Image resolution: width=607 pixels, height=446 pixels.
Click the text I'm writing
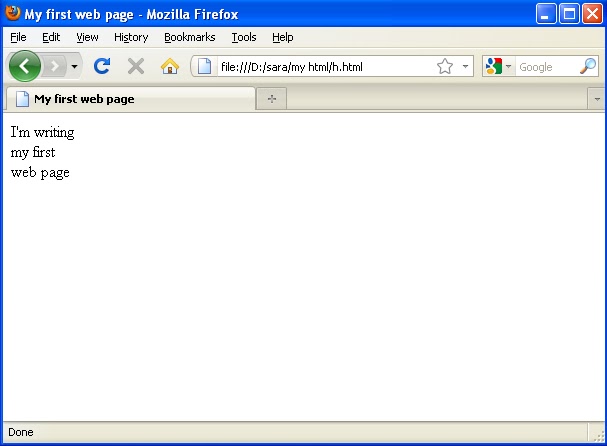42,132
